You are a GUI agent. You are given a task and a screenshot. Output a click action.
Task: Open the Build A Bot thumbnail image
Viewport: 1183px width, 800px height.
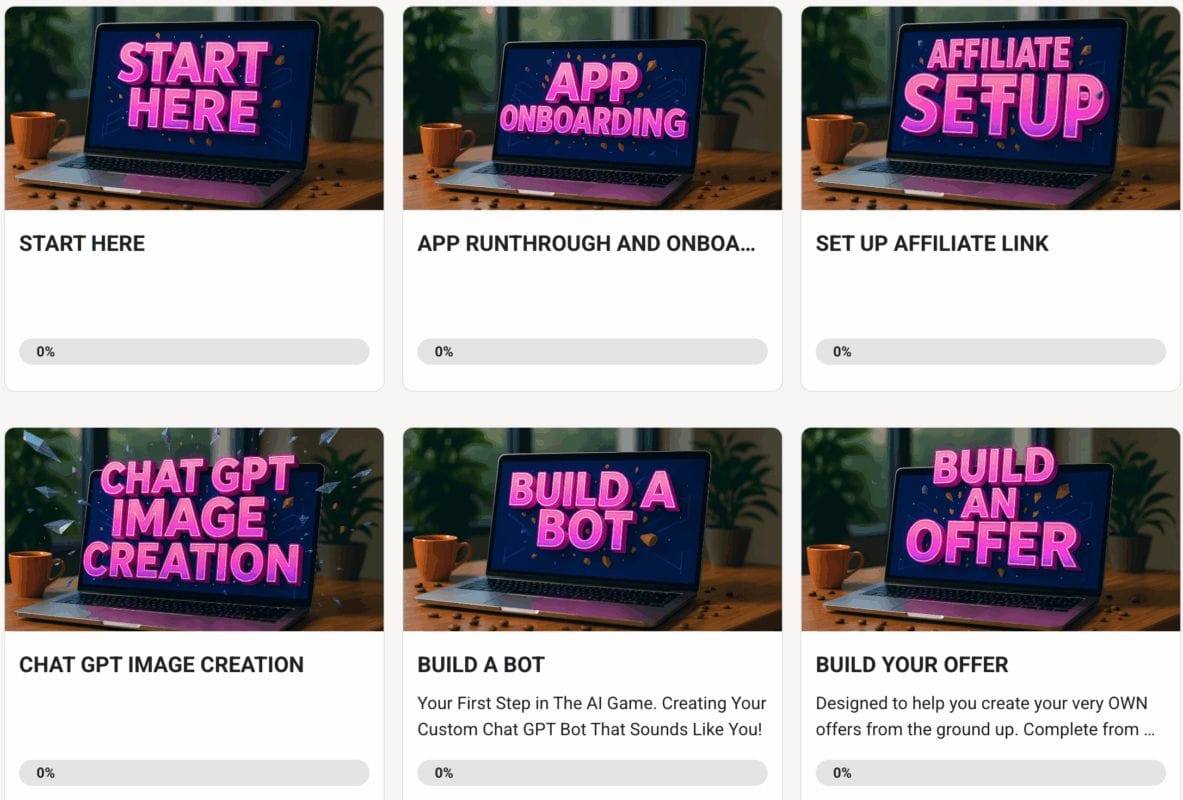(x=592, y=529)
